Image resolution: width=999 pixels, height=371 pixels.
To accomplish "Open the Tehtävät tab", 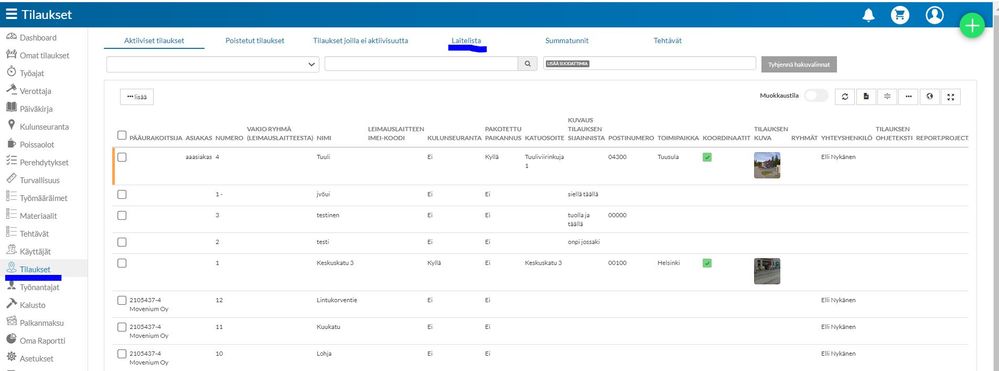I will [x=668, y=41].
